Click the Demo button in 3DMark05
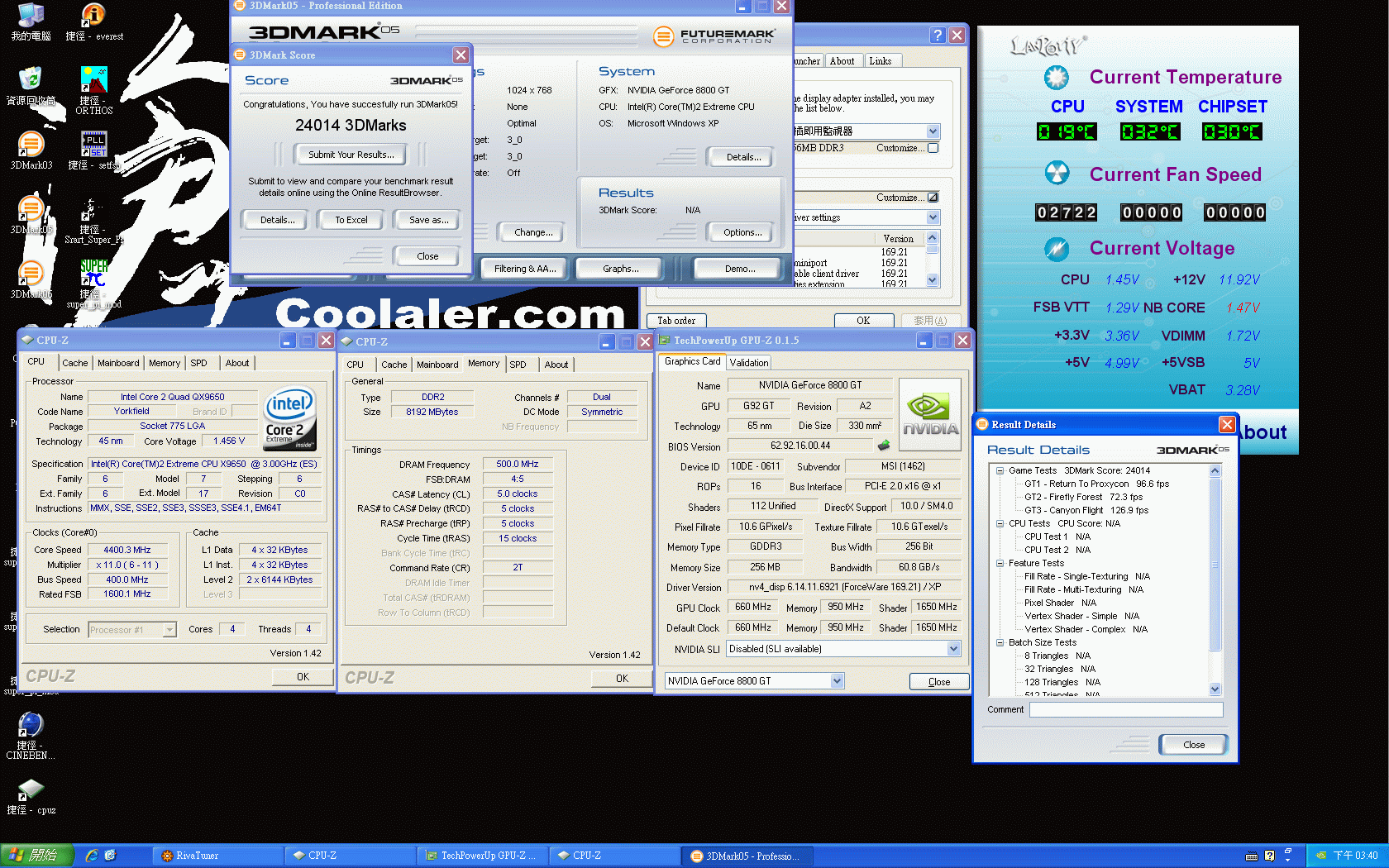The width and height of the screenshot is (1389, 868). coord(740,269)
